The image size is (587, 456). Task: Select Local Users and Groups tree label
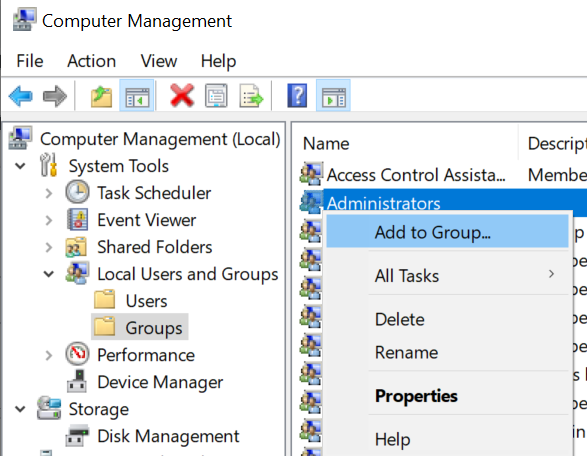click(188, 274)
